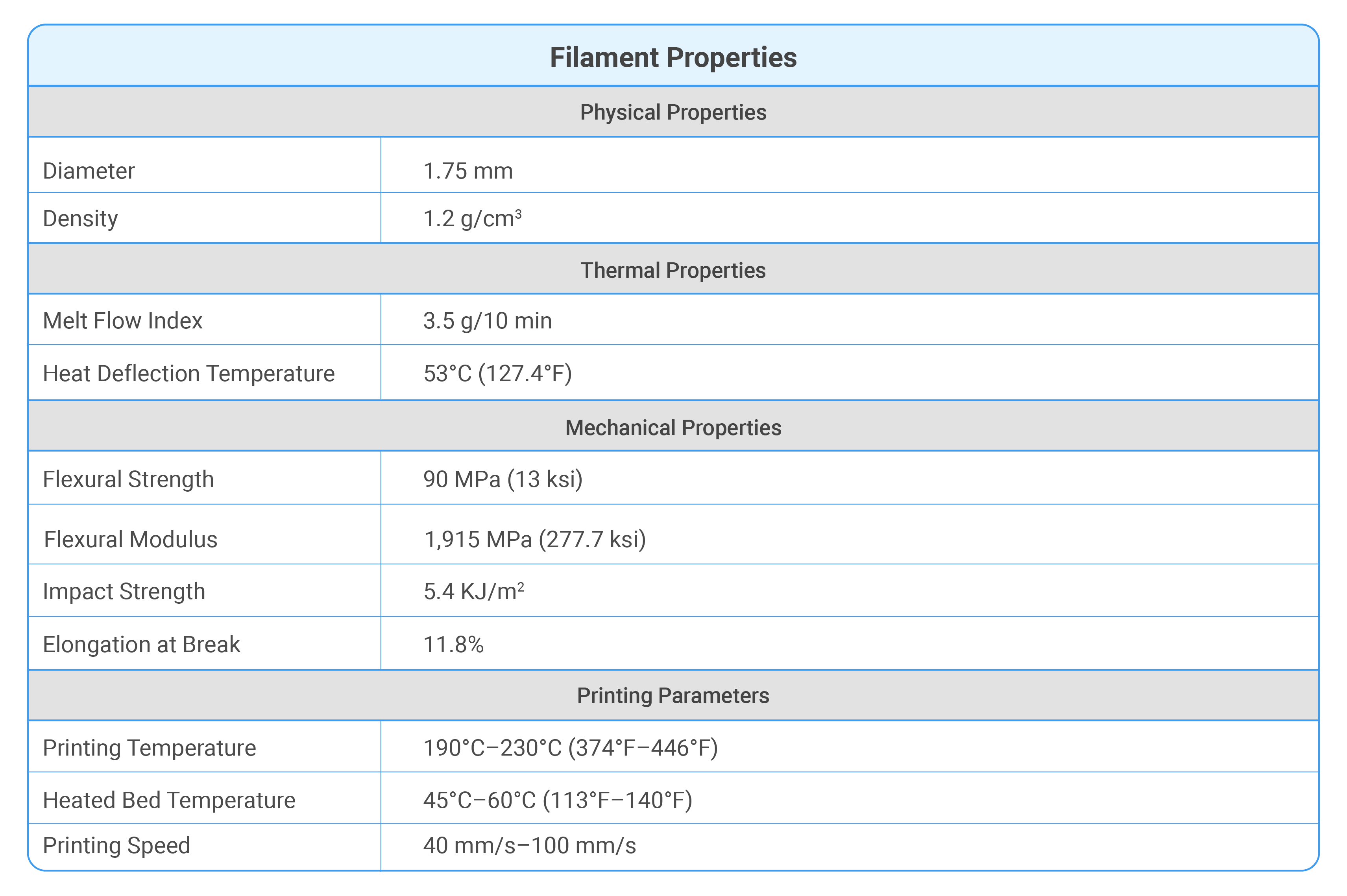Click the Printing Temperature label
Viewport: 1347px width, 896px height.
pyautogui.click(x=150, y=748)
